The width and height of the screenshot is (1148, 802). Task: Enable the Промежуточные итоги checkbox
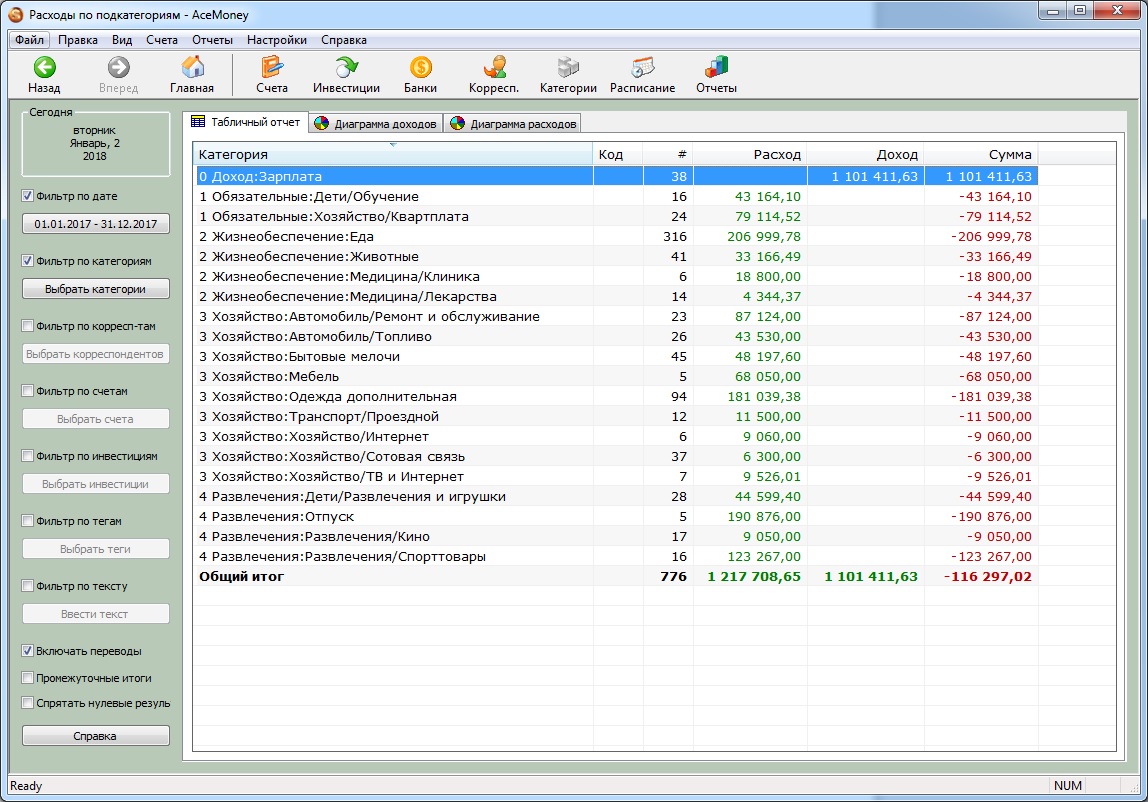[28, 677]
